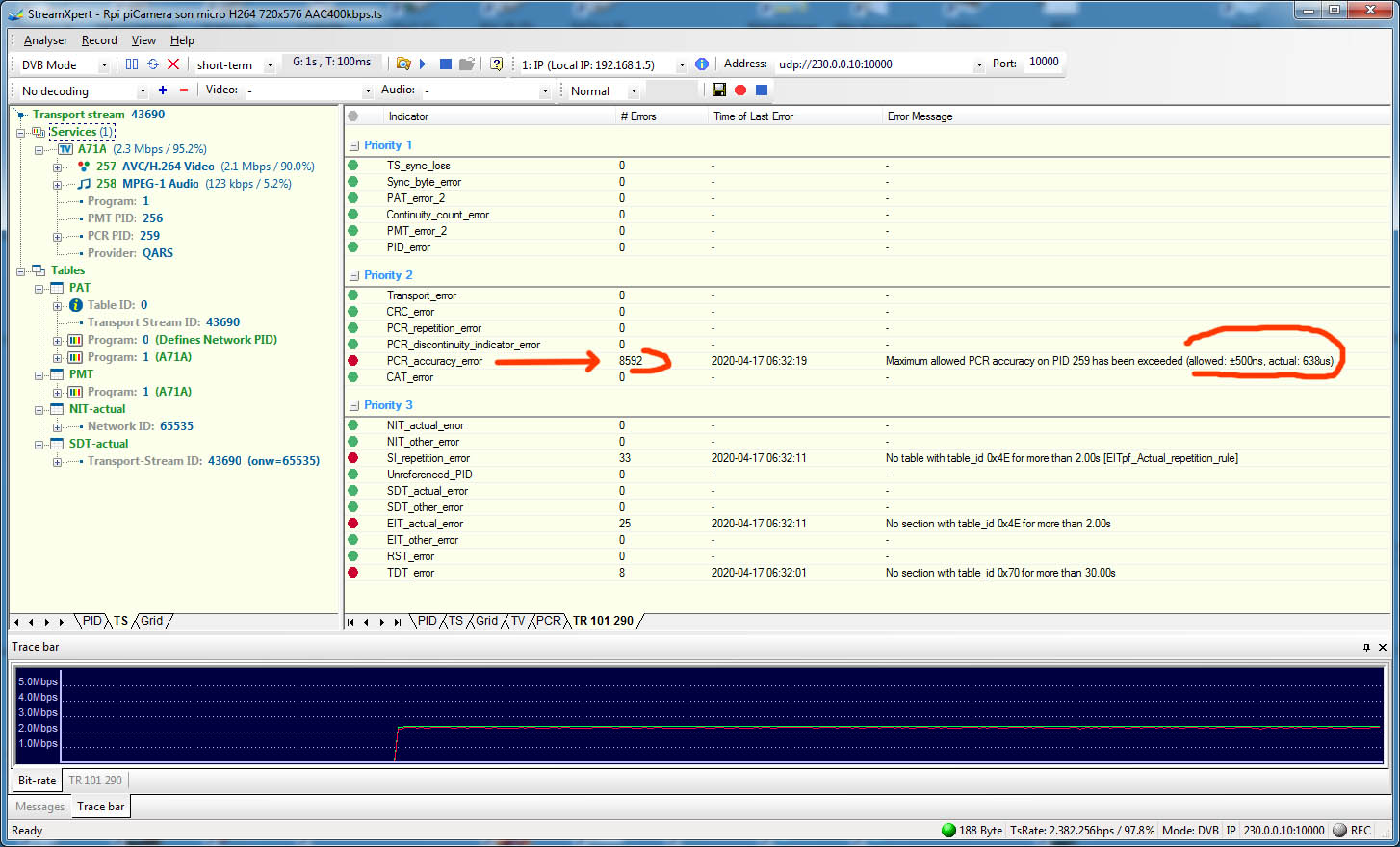
Task: Open the No decoding dropdown
Action: (143, 91)
